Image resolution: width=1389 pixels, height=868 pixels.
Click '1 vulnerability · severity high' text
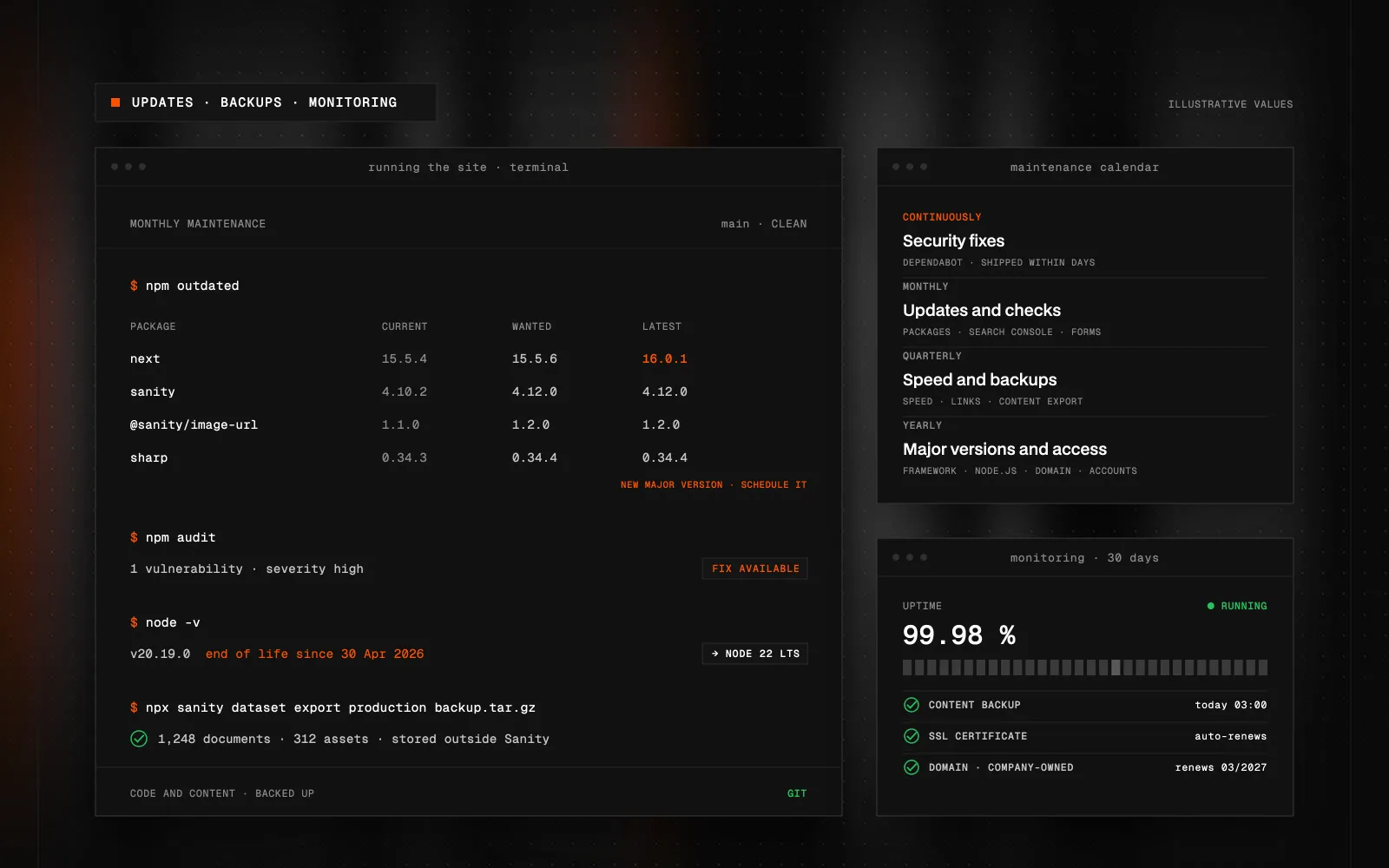coord(247,569)
